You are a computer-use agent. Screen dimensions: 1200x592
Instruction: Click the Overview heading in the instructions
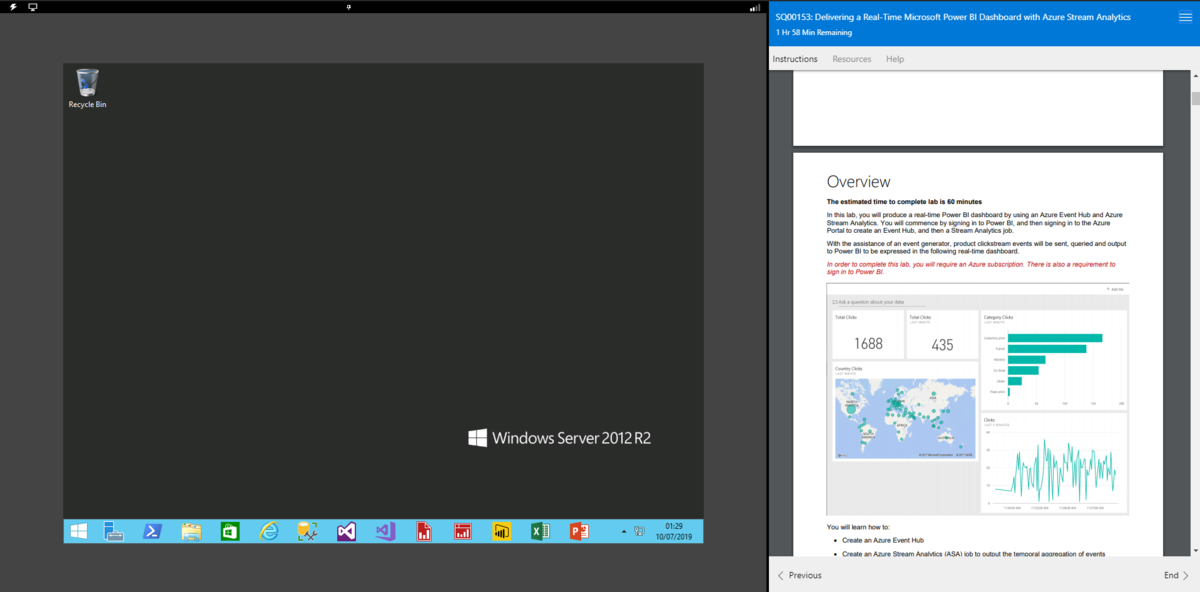[858, 182]
